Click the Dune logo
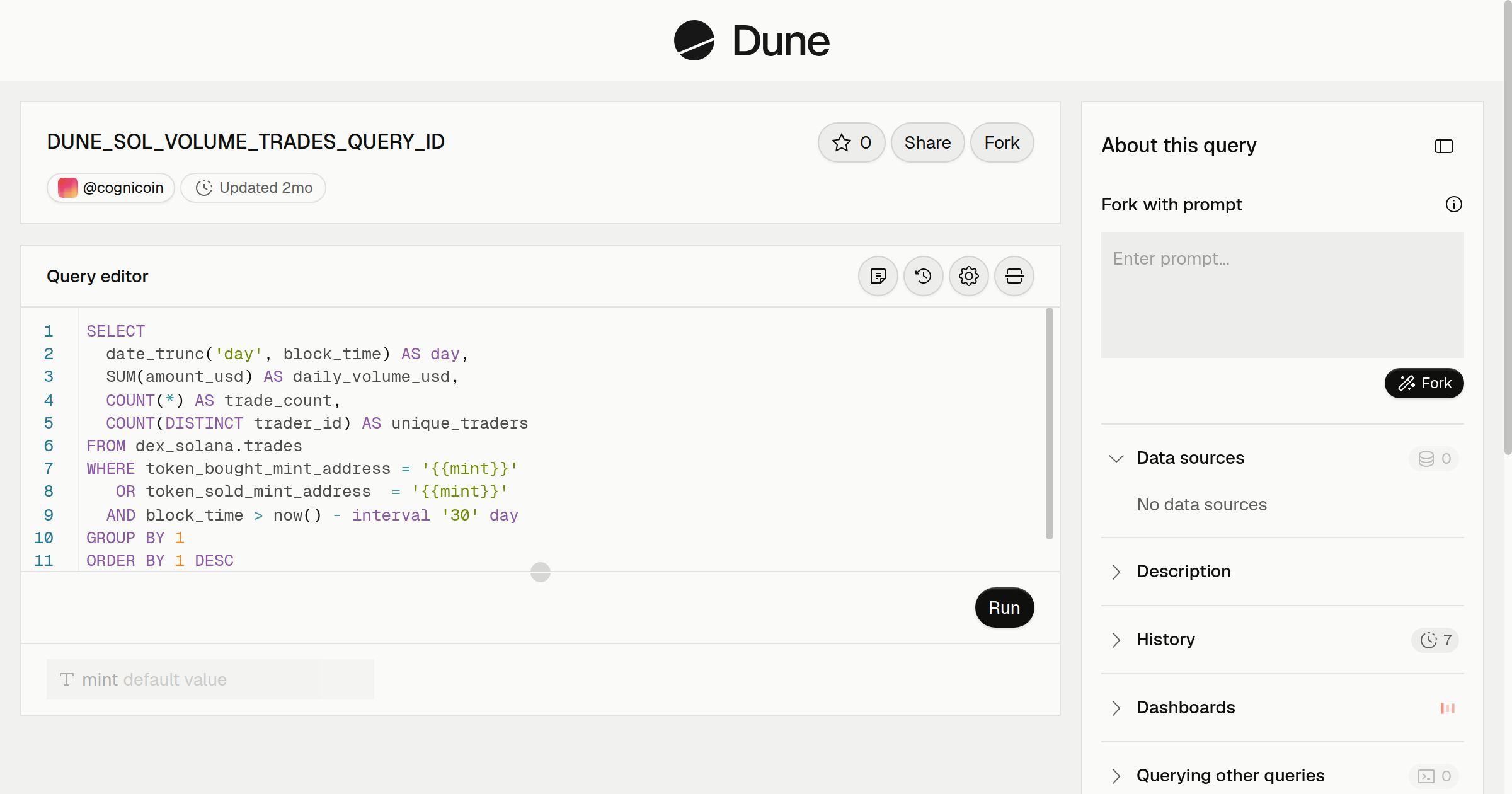Screen dimensions: 1512x794 tap(752, 40)
